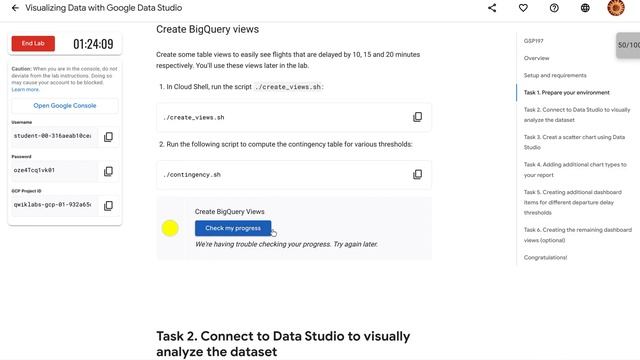Open the Learn more link
Screen dimensions: 640x360
click(25, 89)
